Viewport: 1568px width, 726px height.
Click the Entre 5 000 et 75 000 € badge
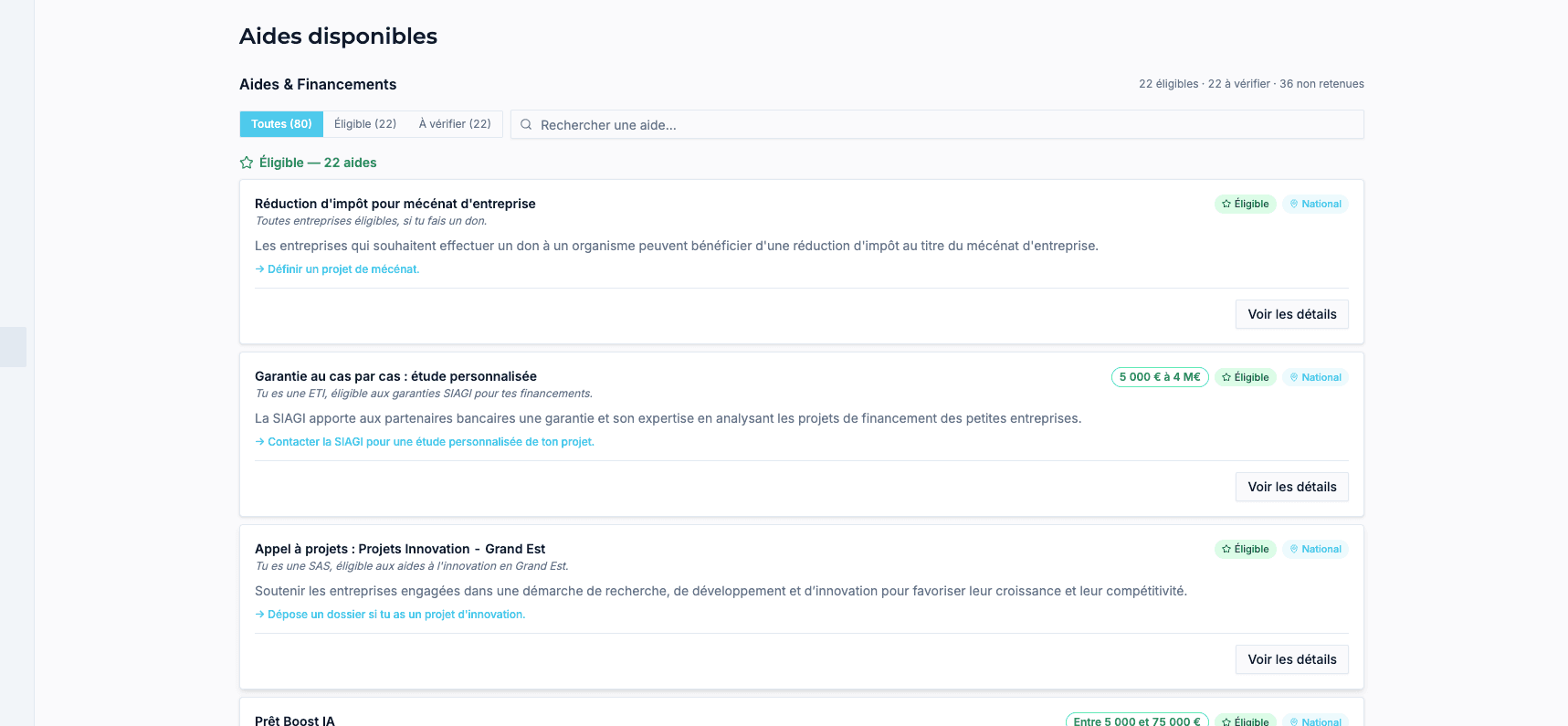[1137, 721]
